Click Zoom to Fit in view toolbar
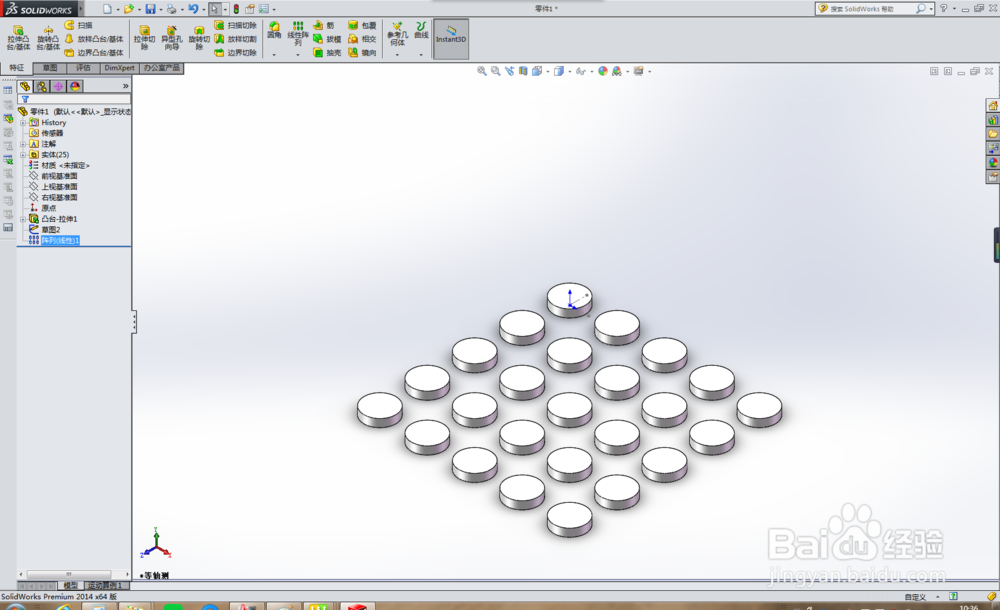 (482, 71)
